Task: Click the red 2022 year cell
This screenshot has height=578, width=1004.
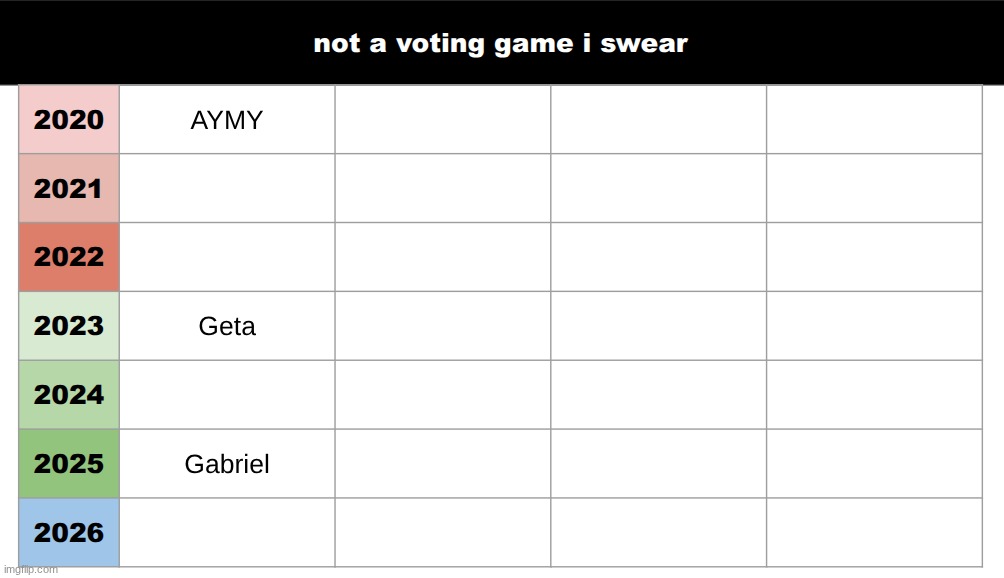Action: tap(69, 257)
